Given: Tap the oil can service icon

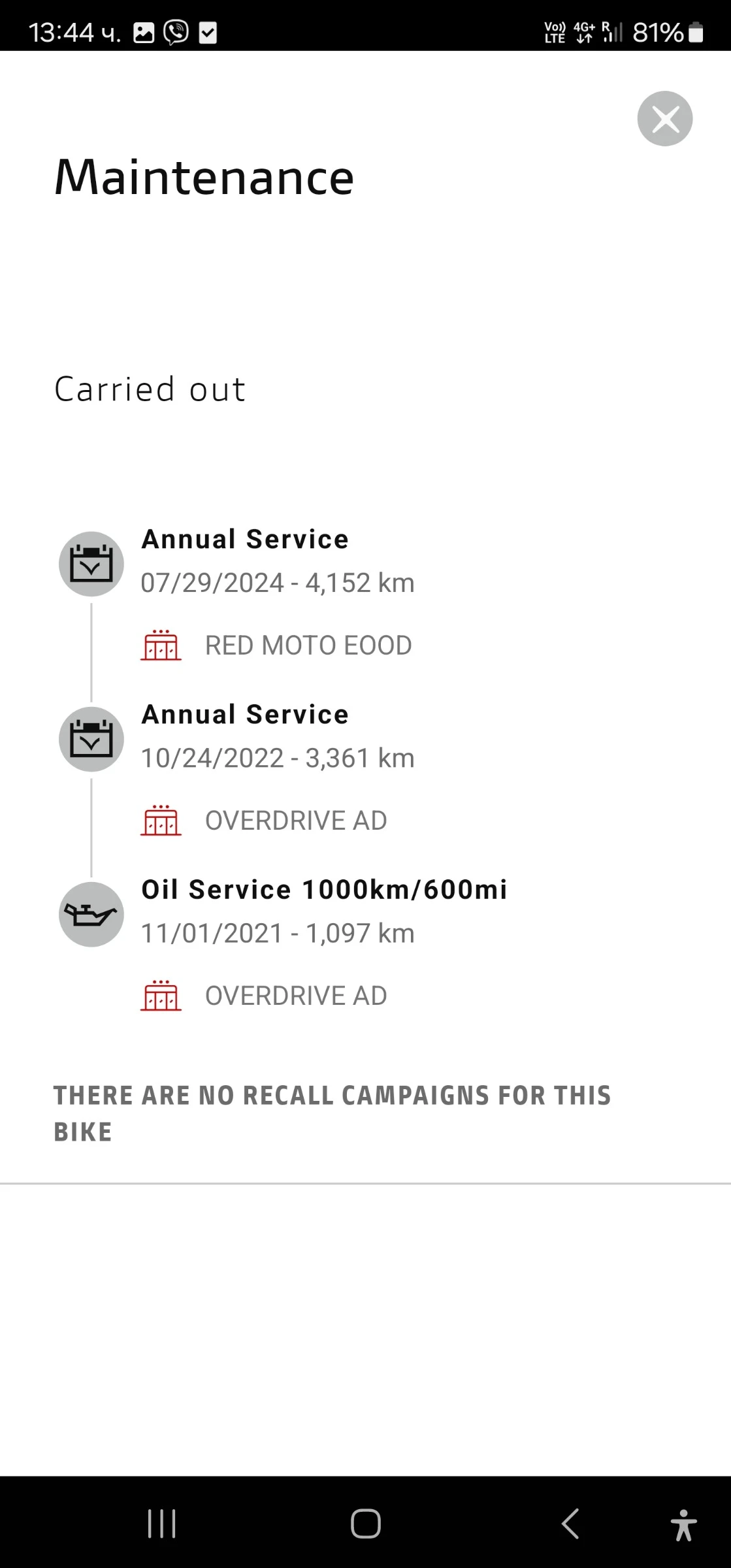Looking at the screenshot, I should tap(91, 914).
